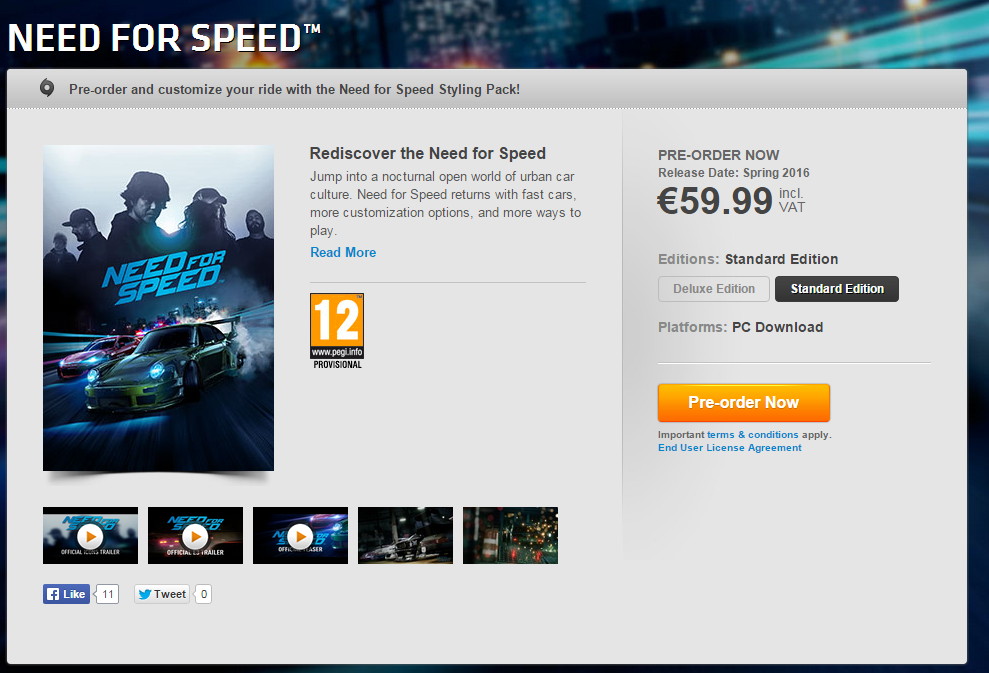Click the Rediscover the Need for Speed heading
989x673 pixels.
[428, 153]
